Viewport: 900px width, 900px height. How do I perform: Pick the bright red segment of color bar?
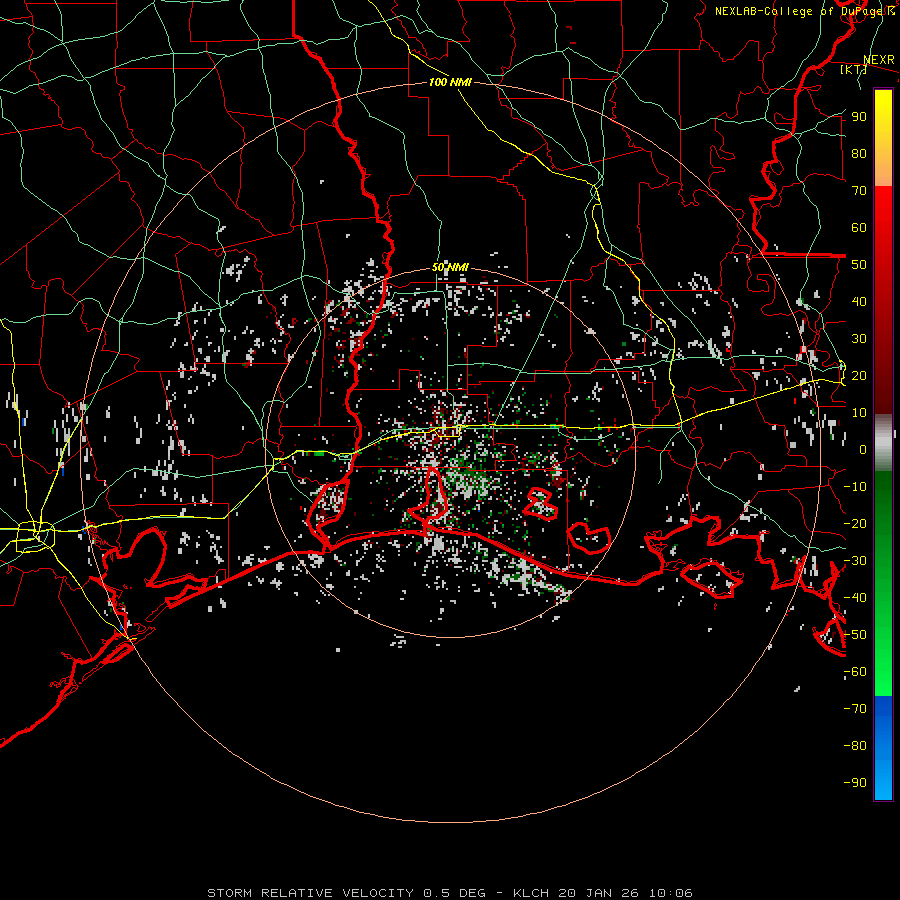[883, 215]
